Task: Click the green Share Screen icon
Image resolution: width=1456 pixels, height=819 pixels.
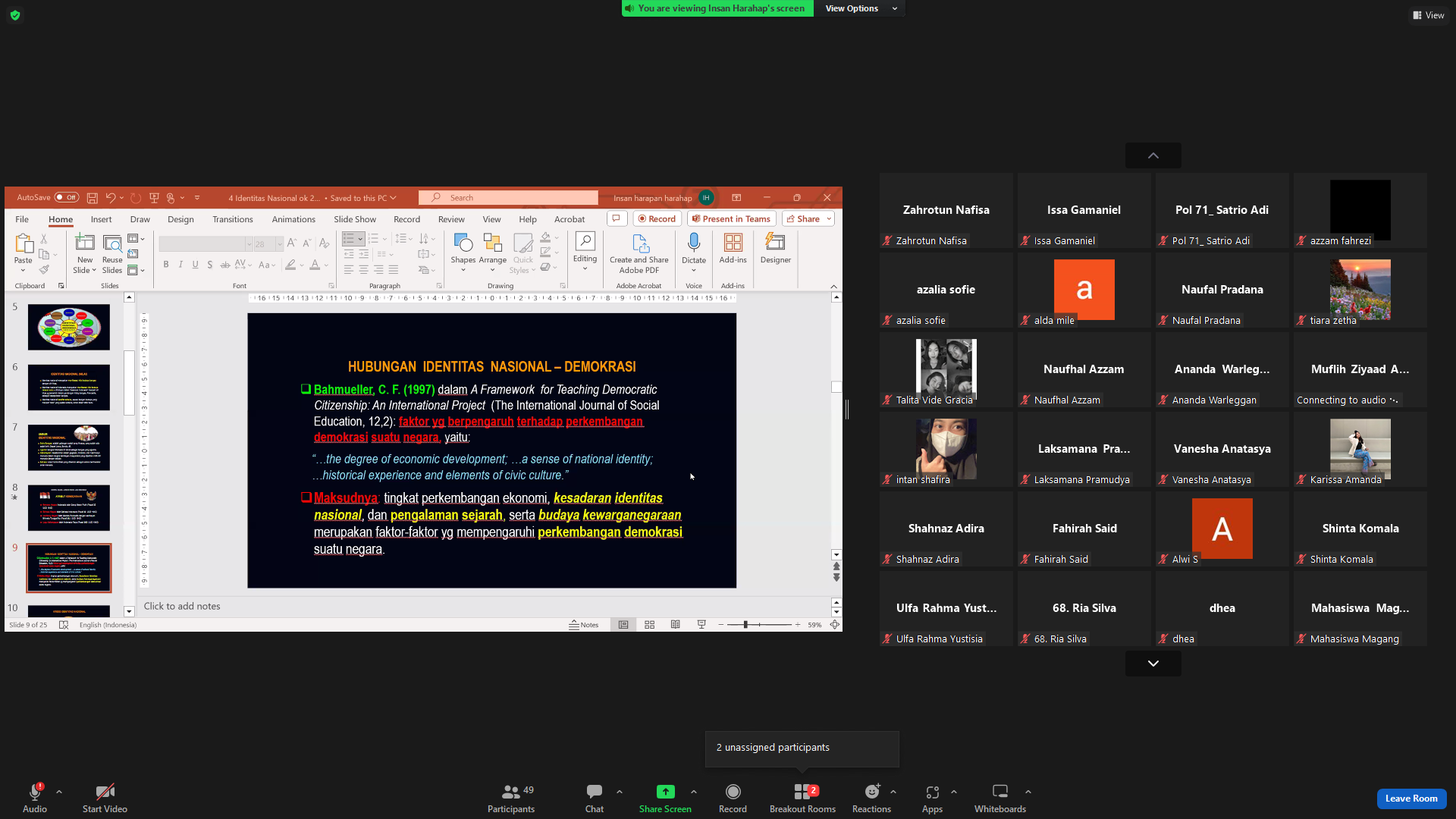Action: 665,792
